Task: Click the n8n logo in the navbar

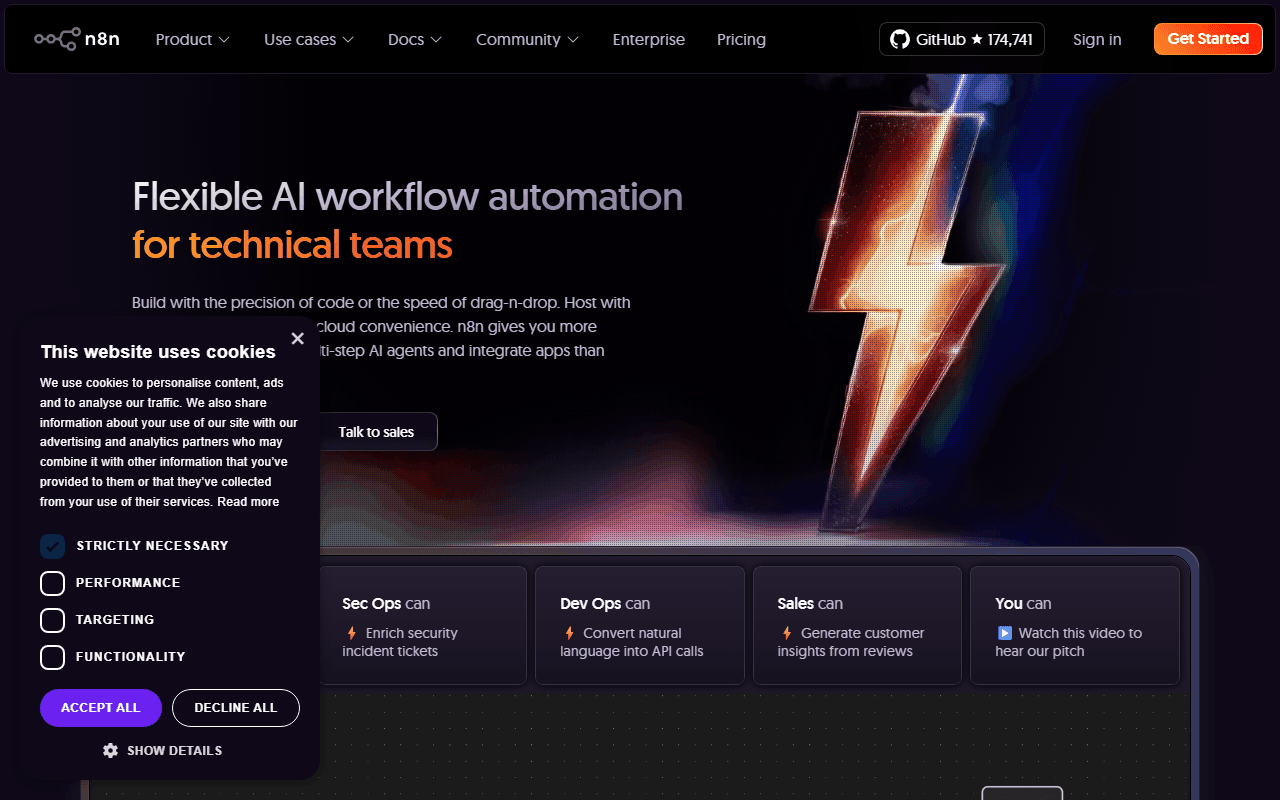Action: click(76, 38)
